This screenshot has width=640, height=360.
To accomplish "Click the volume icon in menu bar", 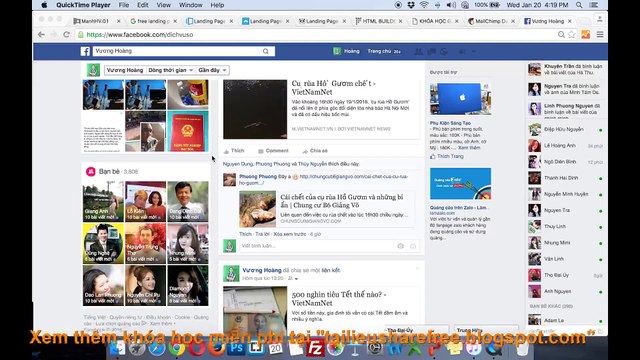I will (451, 5).
